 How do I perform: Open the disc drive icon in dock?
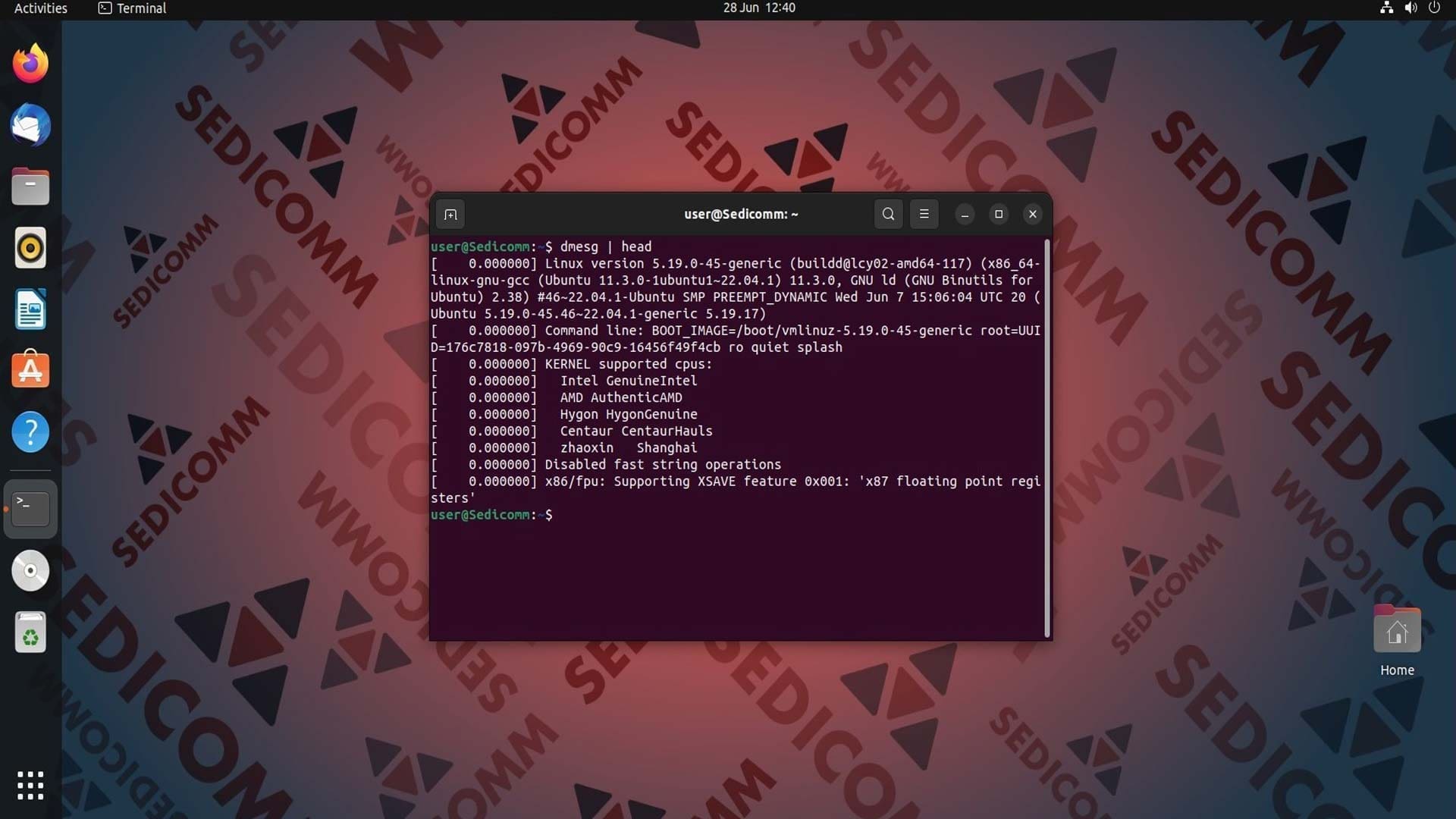[x=30, y=571]
